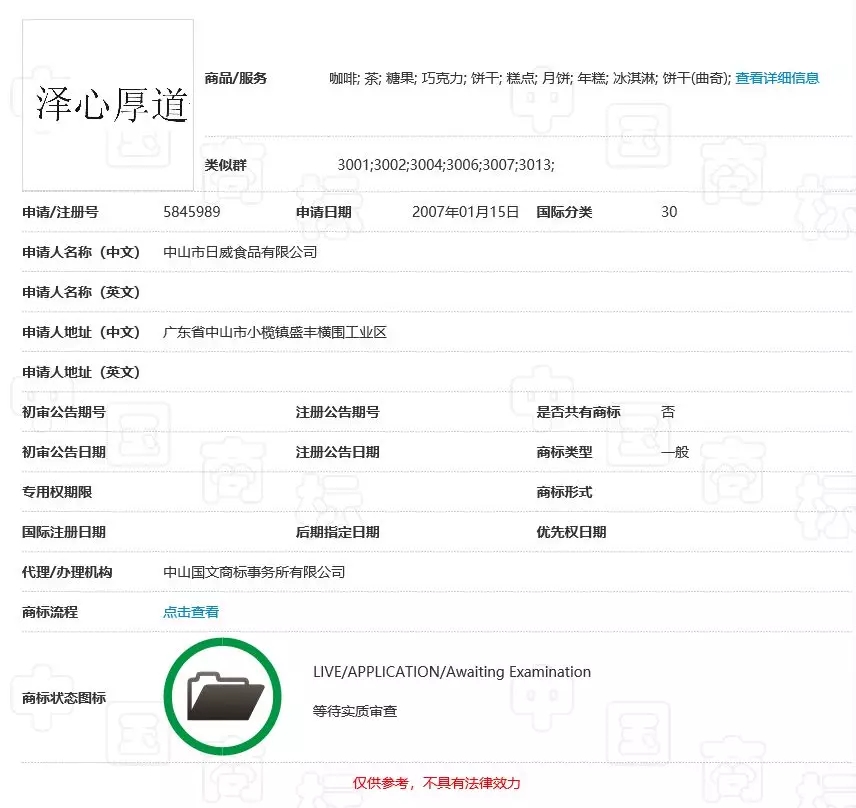
Task: Click the red disclaimer 仅供参考，不具有法律效力
Action: 437,783
